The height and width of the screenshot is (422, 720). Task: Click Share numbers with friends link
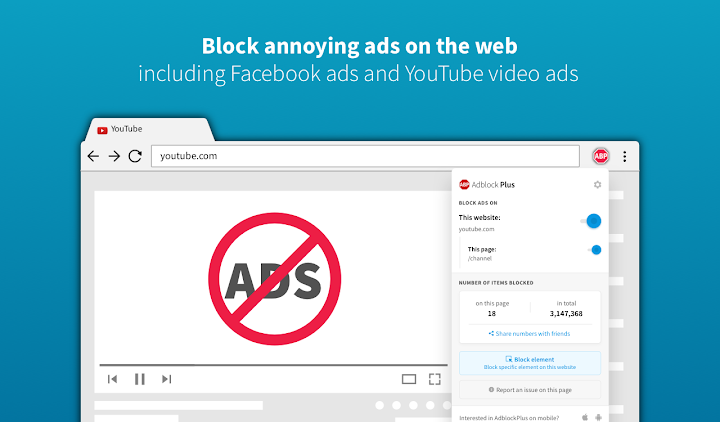(x=529, y=333)
